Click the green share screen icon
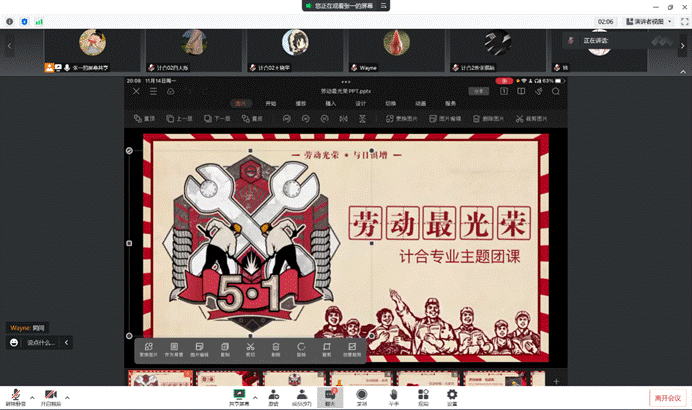Viewport: 692px width, 410px height. pyautogui.click(x=239, y=395)
